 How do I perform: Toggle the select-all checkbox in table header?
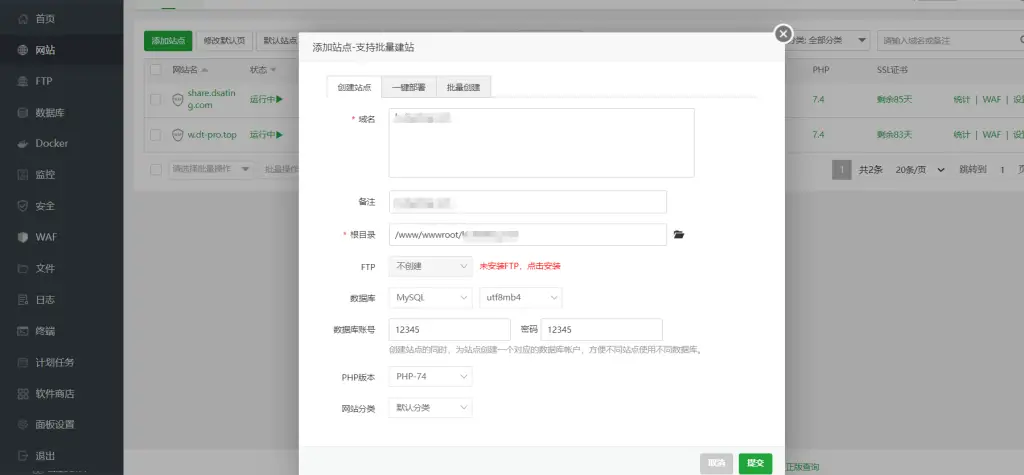155,70
